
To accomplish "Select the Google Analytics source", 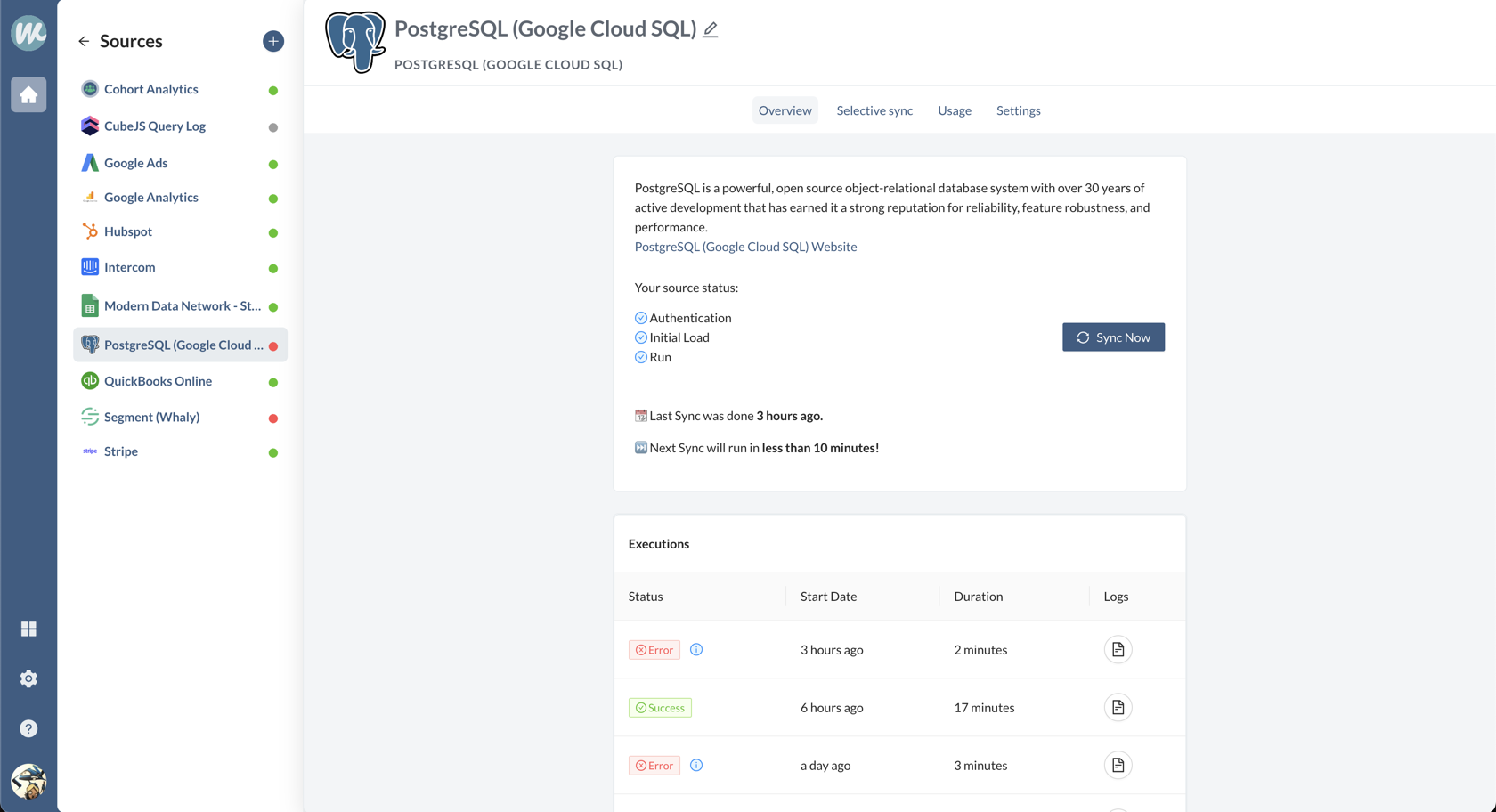I will [x=180, y=197].
